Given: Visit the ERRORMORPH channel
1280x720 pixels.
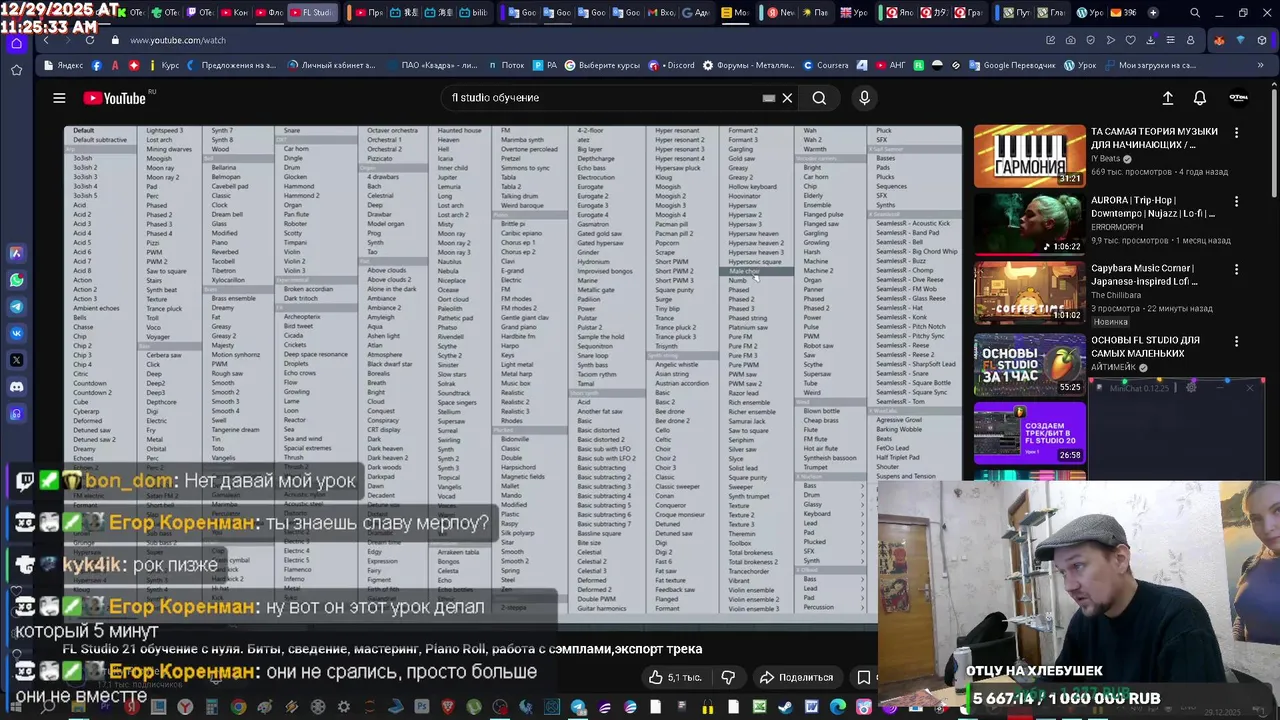Looking at the screenshot, I should 1117,227.
